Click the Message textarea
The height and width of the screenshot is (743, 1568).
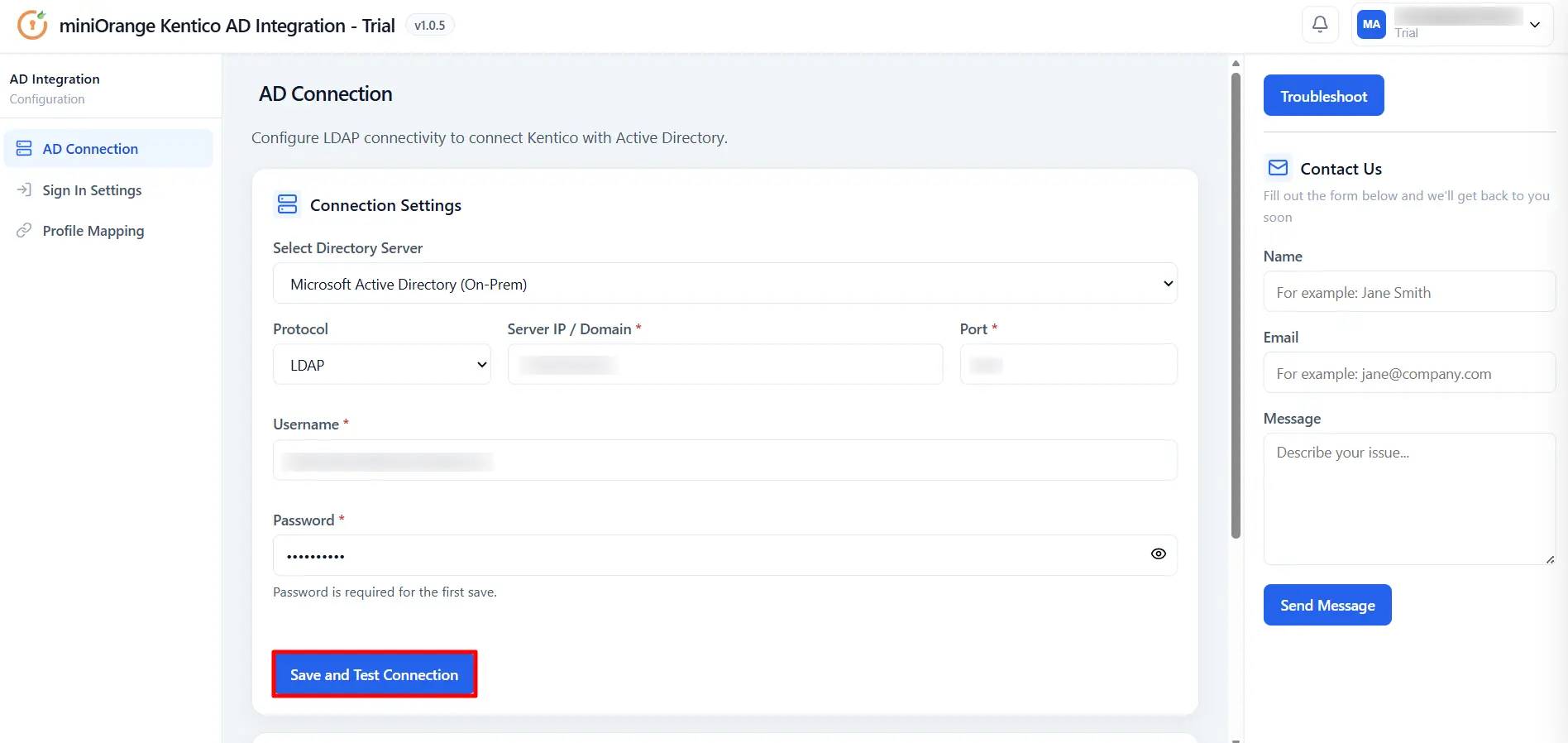1409,499
